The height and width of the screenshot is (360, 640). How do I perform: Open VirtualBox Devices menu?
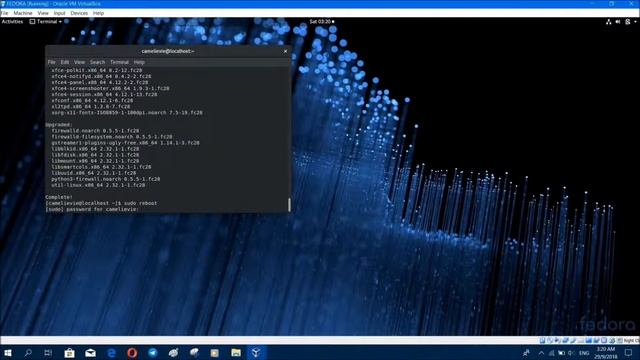point(79,13)
